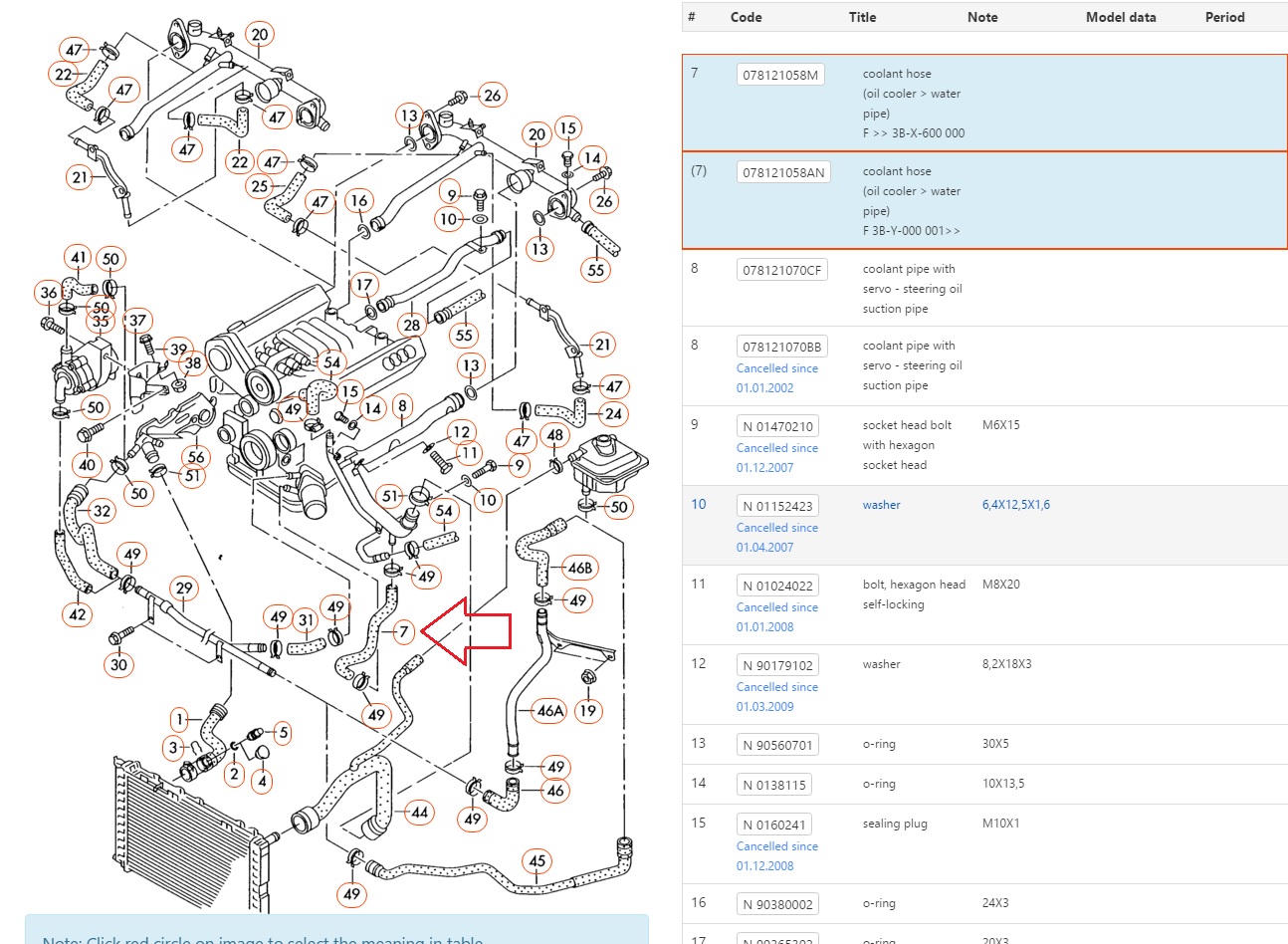Select the o-ring row with code N 0138115
1288x944 pixels.
[983, 785]
